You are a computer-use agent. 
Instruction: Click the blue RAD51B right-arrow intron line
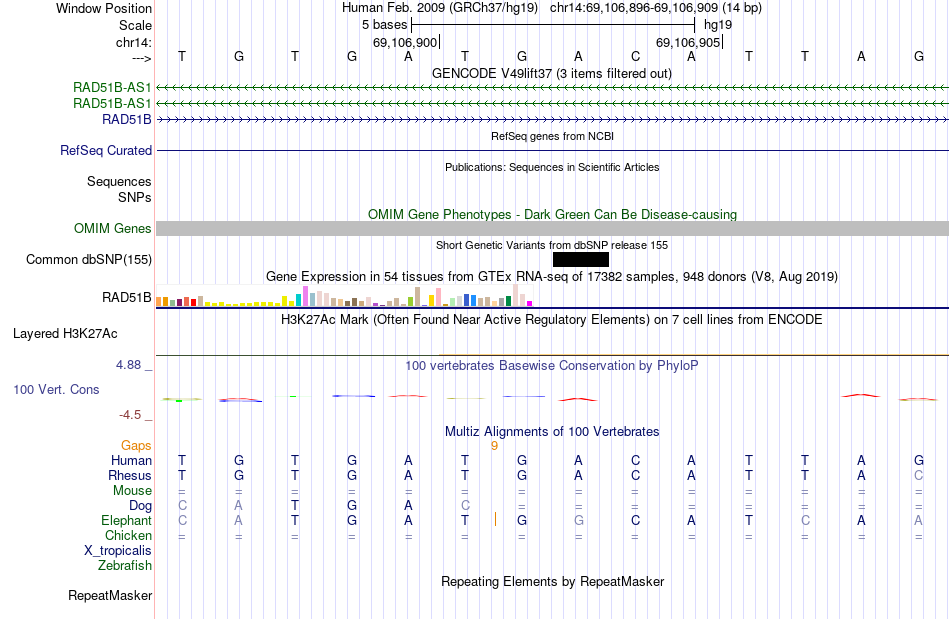coord(552,120)
